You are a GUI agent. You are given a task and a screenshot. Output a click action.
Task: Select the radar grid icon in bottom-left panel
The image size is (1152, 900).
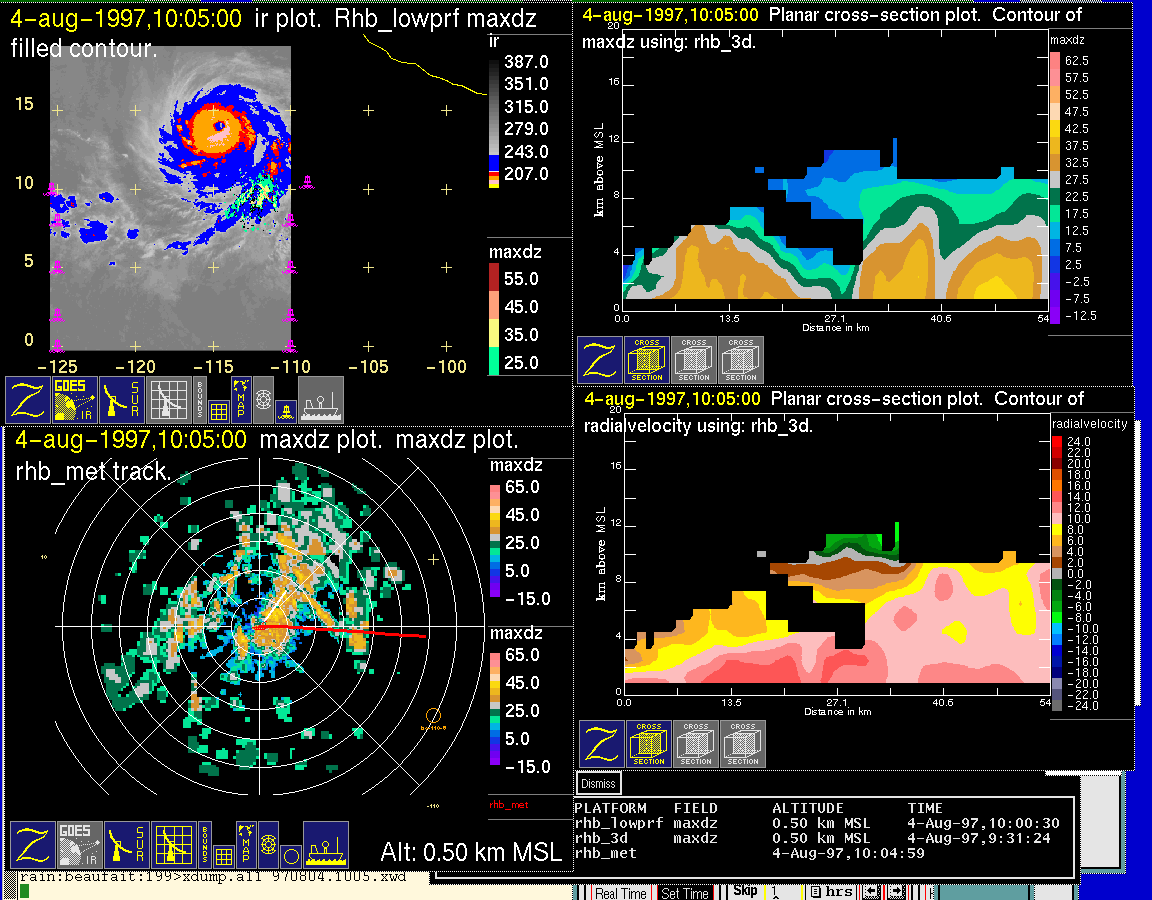pos(174,845)
